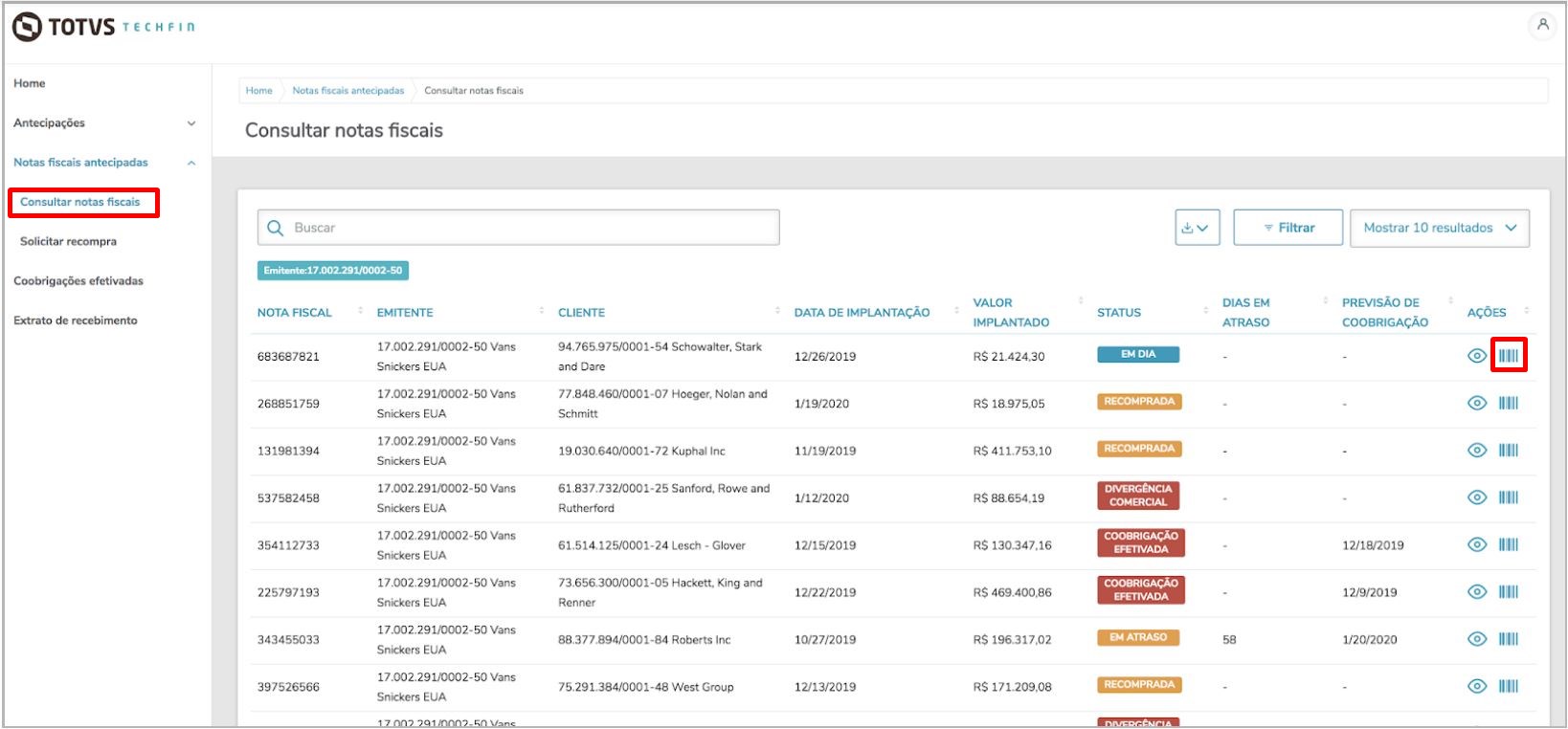Expand the Antecipações sidebar menu
This screenshot has width=1568, height=729.
coord(104,122)
